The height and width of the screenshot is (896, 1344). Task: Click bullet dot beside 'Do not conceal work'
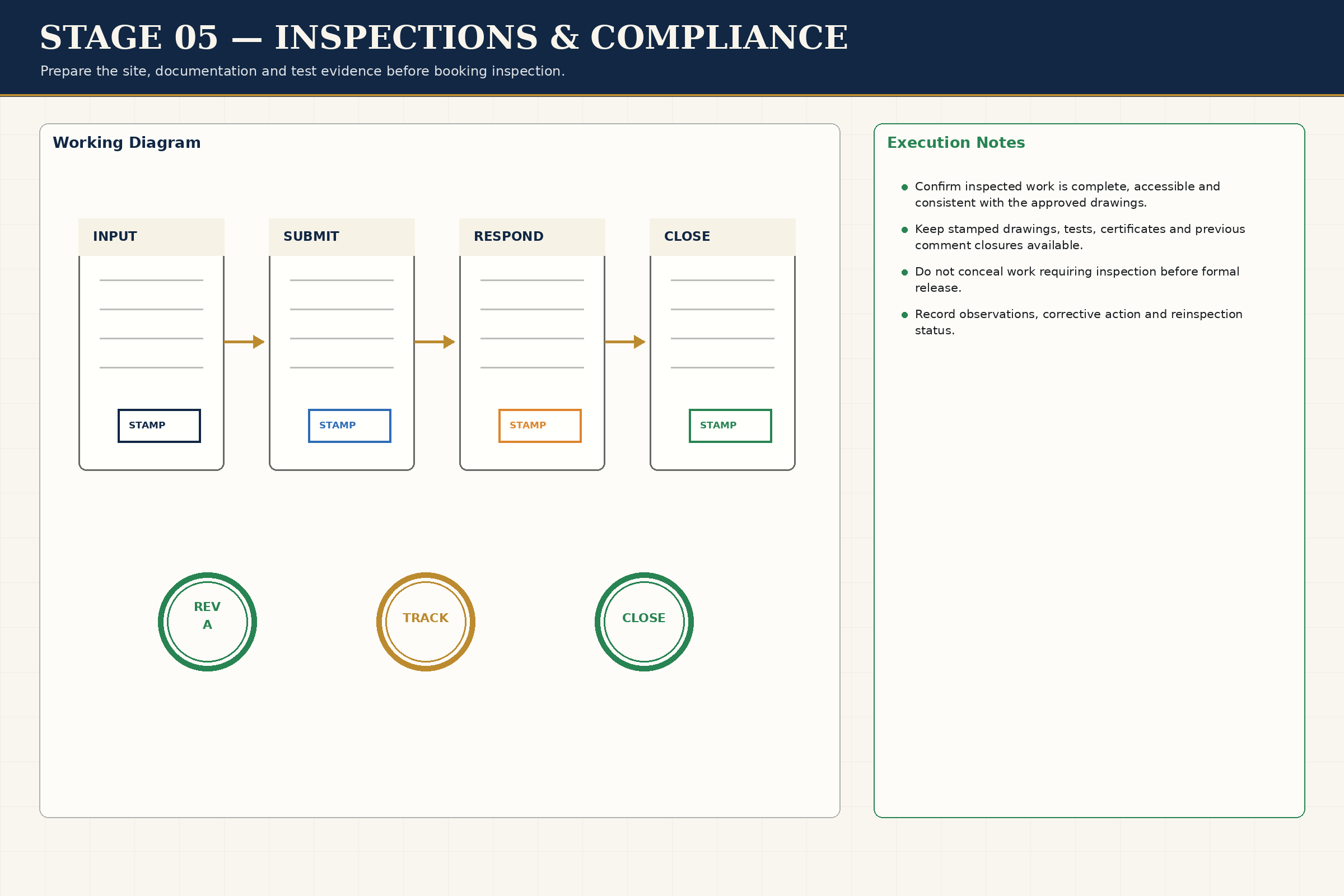pos(904,273)
